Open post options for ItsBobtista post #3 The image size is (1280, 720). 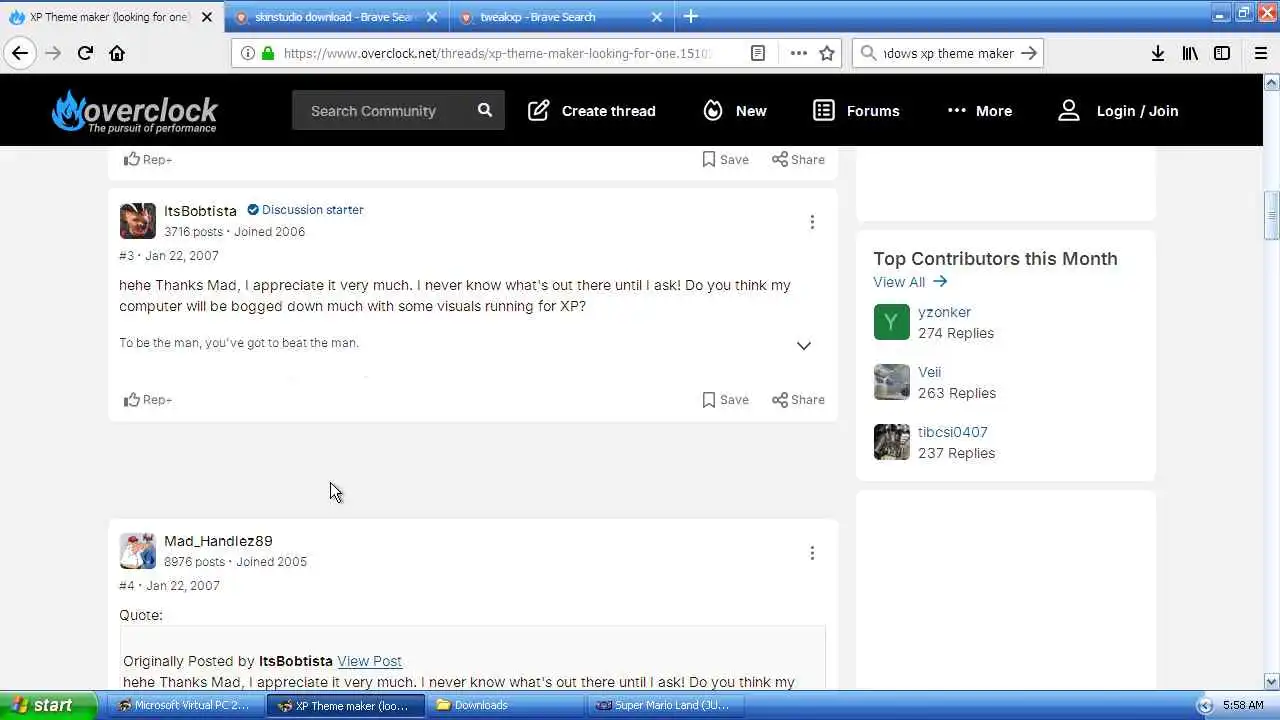(812, 222)
